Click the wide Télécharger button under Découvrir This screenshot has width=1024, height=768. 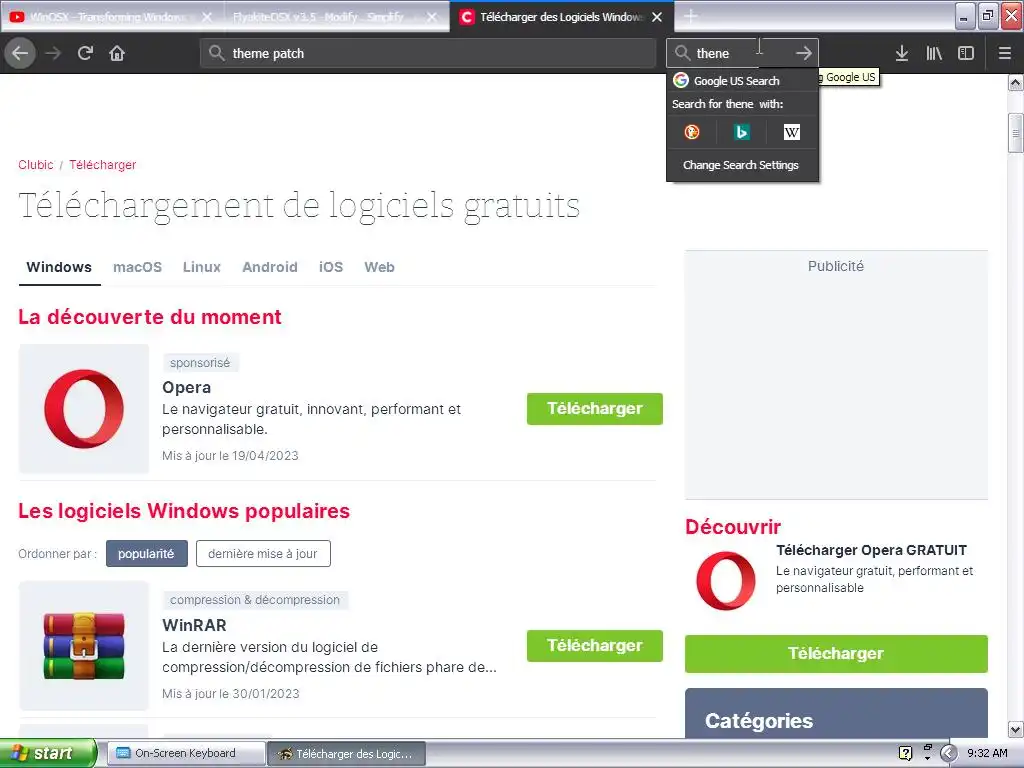tap(836, 654)
